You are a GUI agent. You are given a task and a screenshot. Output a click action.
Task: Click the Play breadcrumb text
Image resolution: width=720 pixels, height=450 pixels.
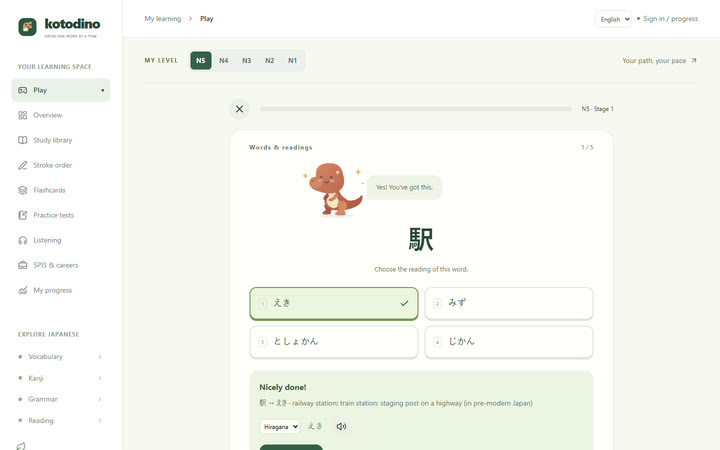[x=207, y=19]
